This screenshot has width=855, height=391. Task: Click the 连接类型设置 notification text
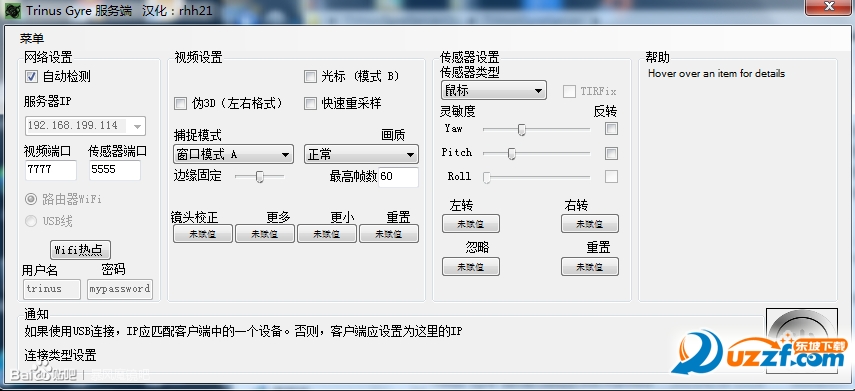(61, 356)
